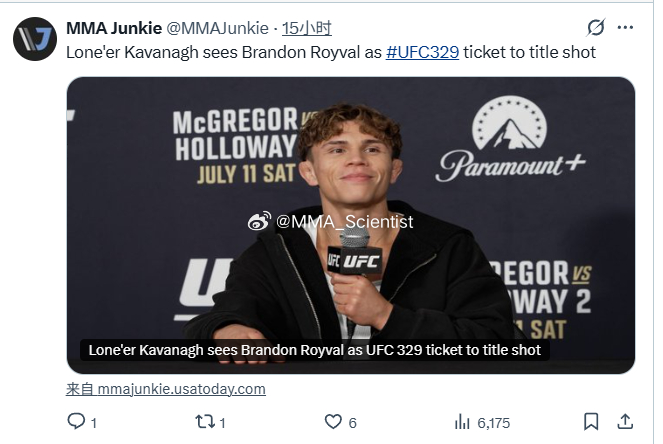Open the three-dot more options menu
The width and height of the screenshot is (663, 444).
[625, 27]
